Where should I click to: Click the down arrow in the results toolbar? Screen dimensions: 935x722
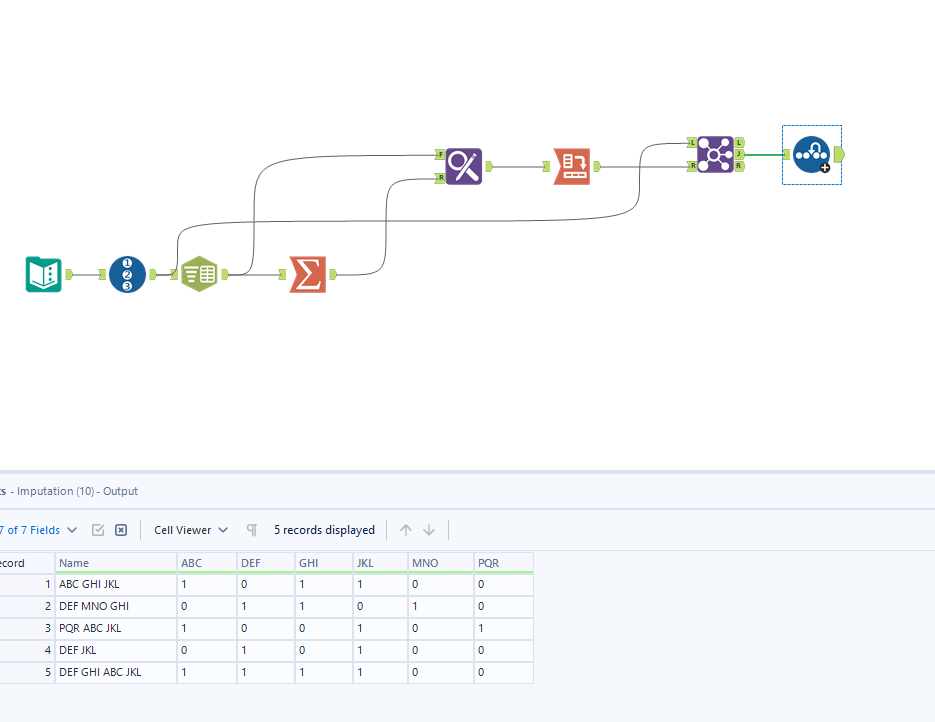[x=429, y=530]
